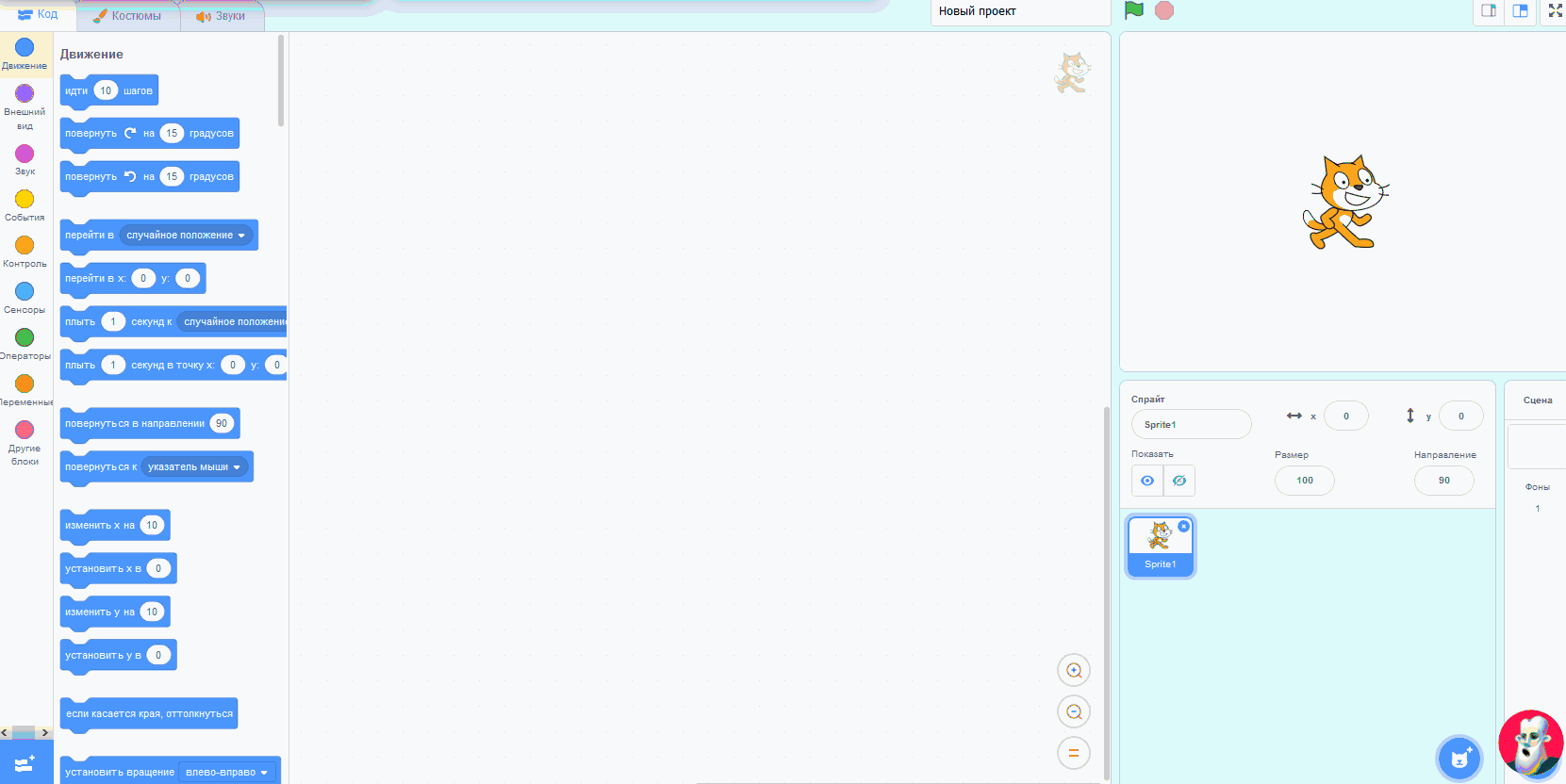Show the sprite with eye icon

[x=1147, y=481]
